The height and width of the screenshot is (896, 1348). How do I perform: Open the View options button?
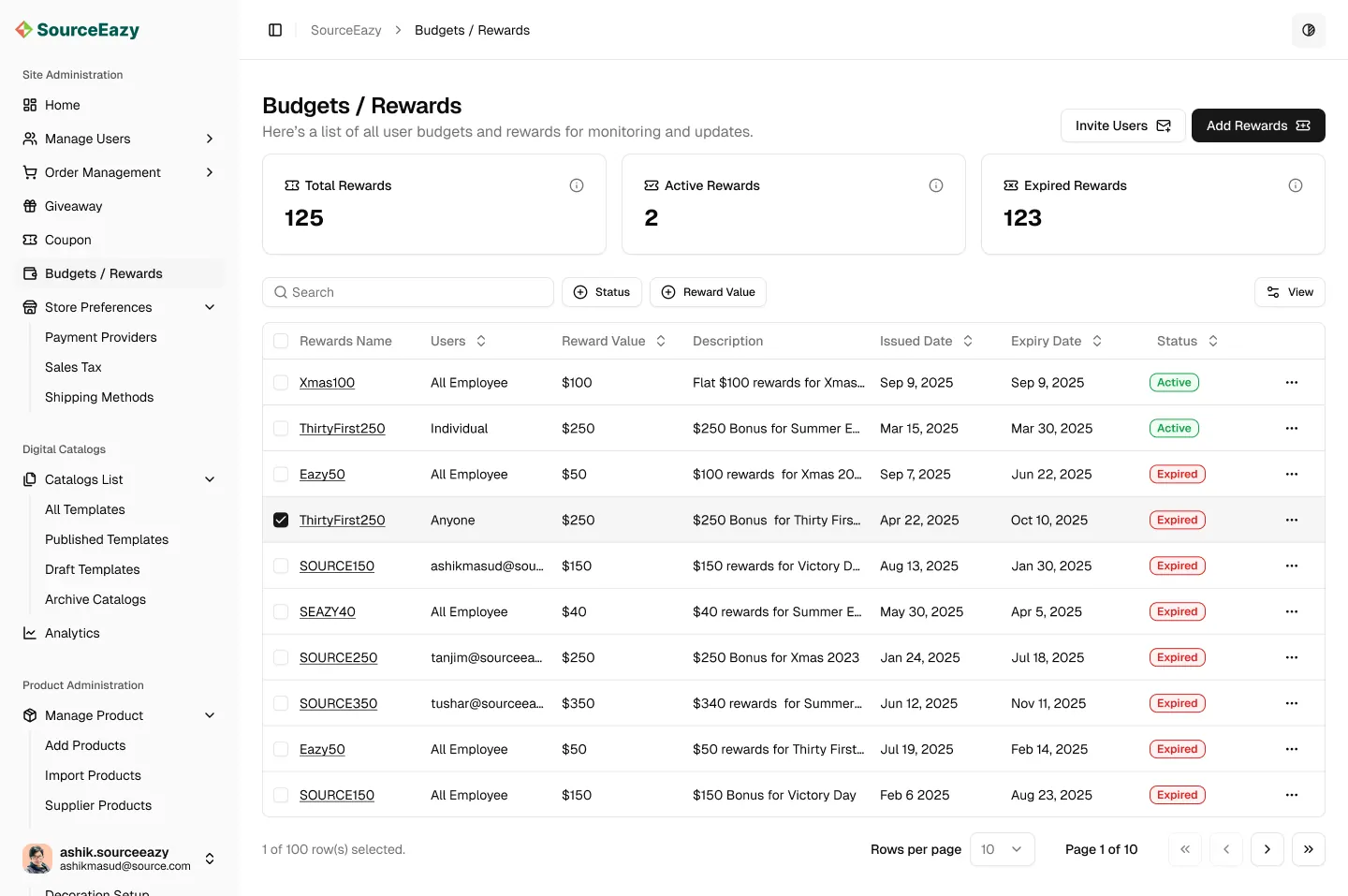point(1290,292)
